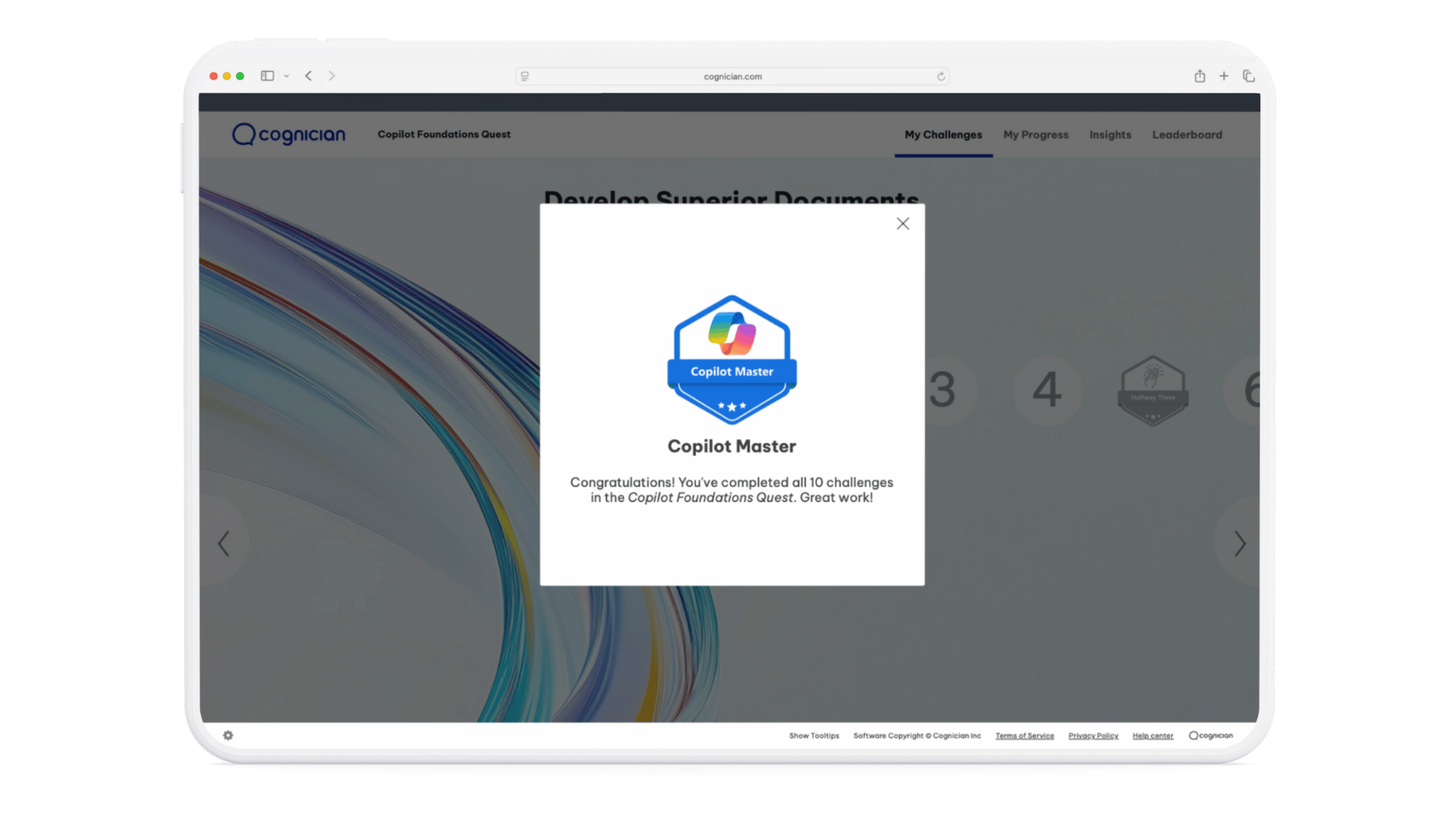
Task: Select the Copilot Foundations Quest title
Action: coord(444,134)
